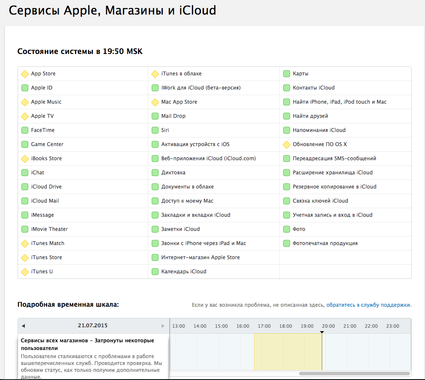Open the App Store status entry

83,74
